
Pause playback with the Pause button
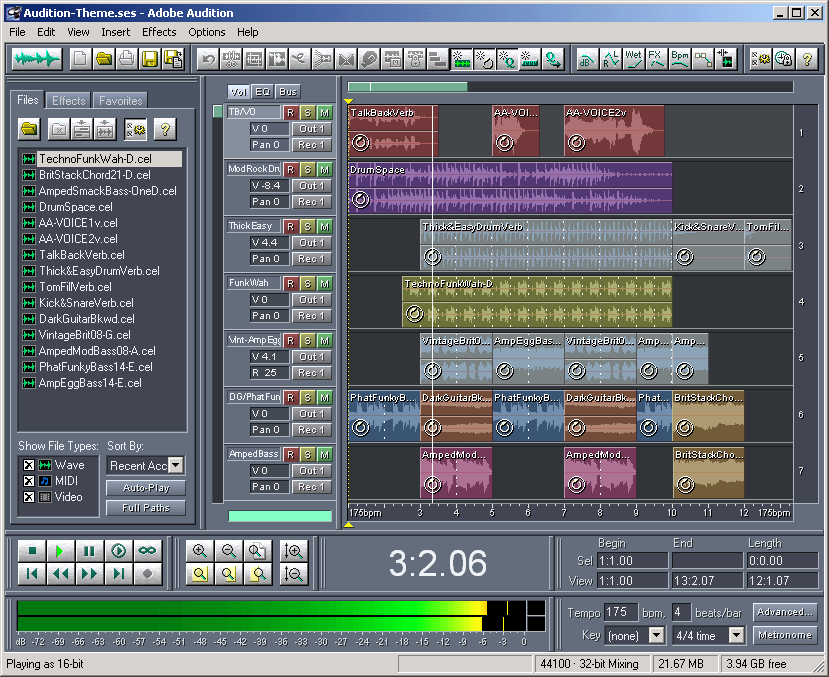tap(89, 551)
